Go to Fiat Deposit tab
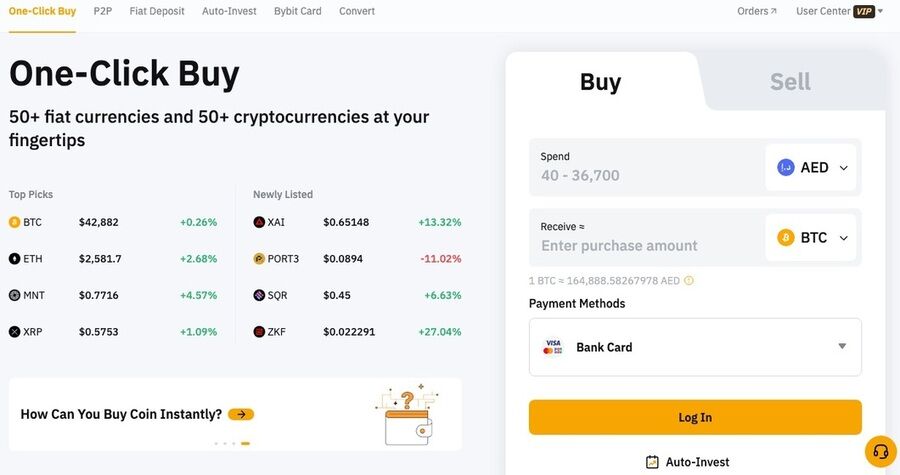This screenshot has height=475, width=900. click(157, 11)
